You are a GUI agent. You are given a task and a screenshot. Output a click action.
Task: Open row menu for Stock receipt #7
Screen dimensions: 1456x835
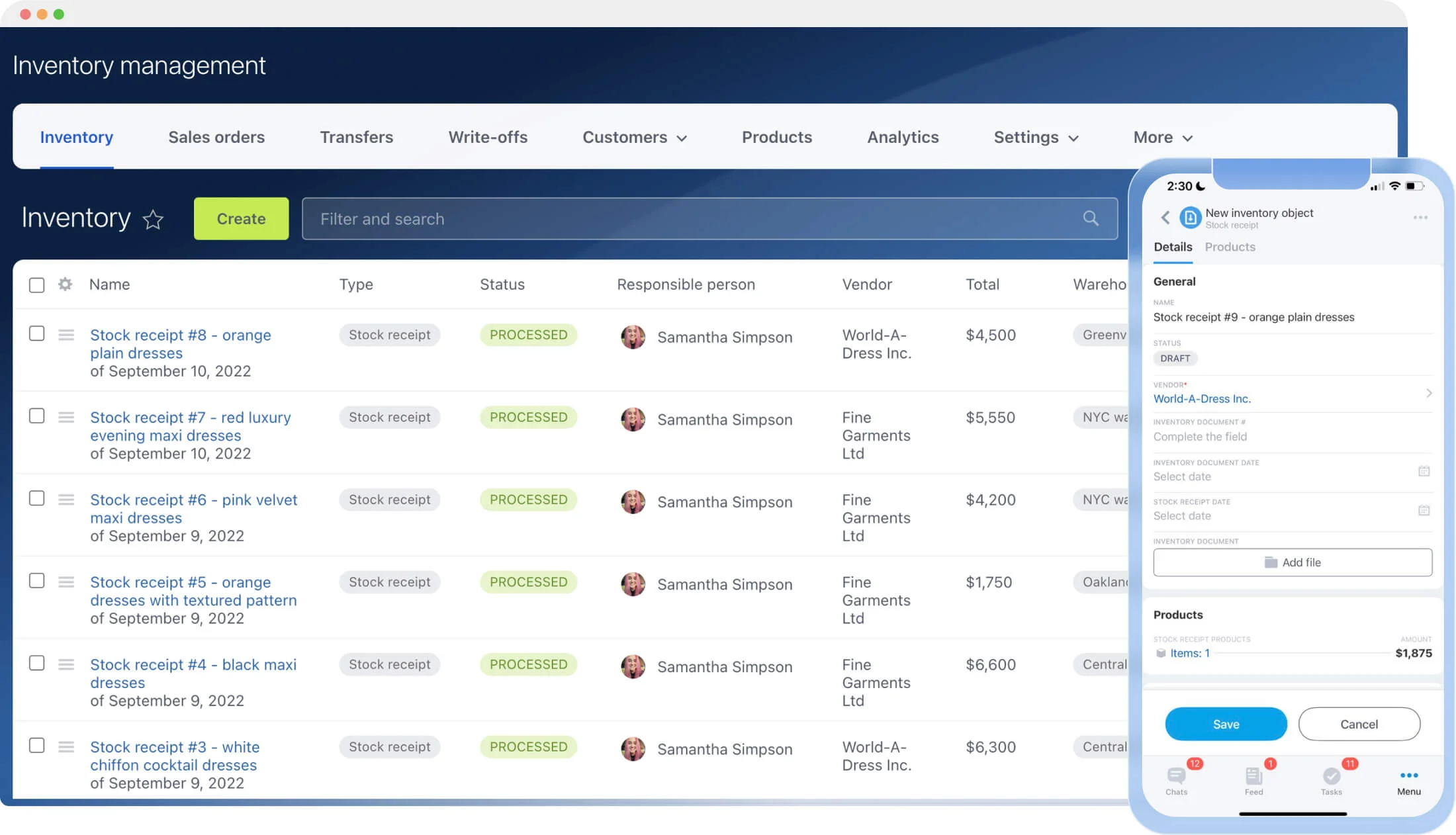point(66,417)
